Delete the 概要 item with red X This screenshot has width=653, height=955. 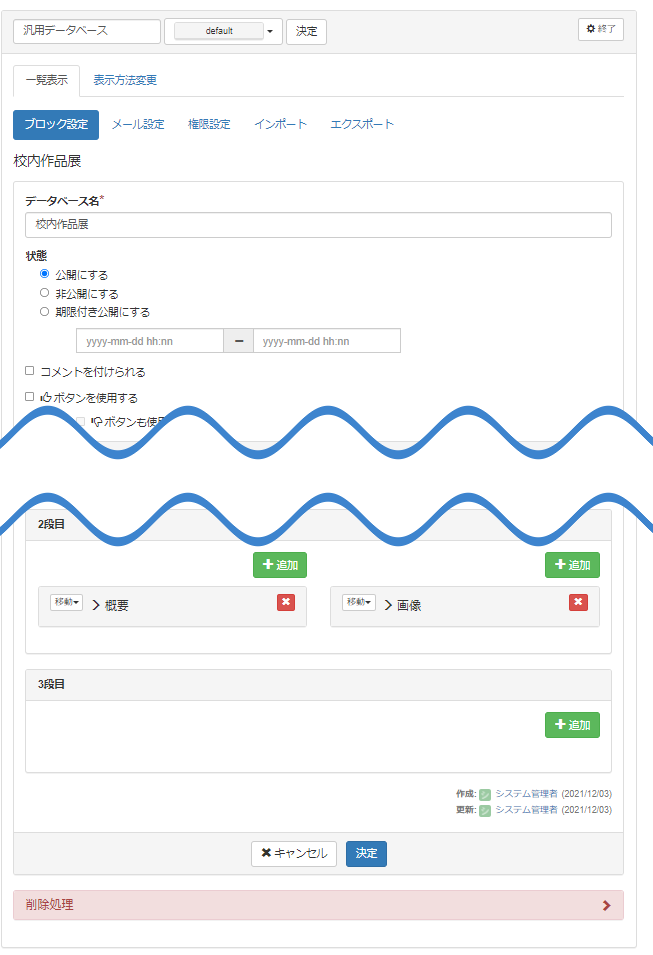click(286, 602)
